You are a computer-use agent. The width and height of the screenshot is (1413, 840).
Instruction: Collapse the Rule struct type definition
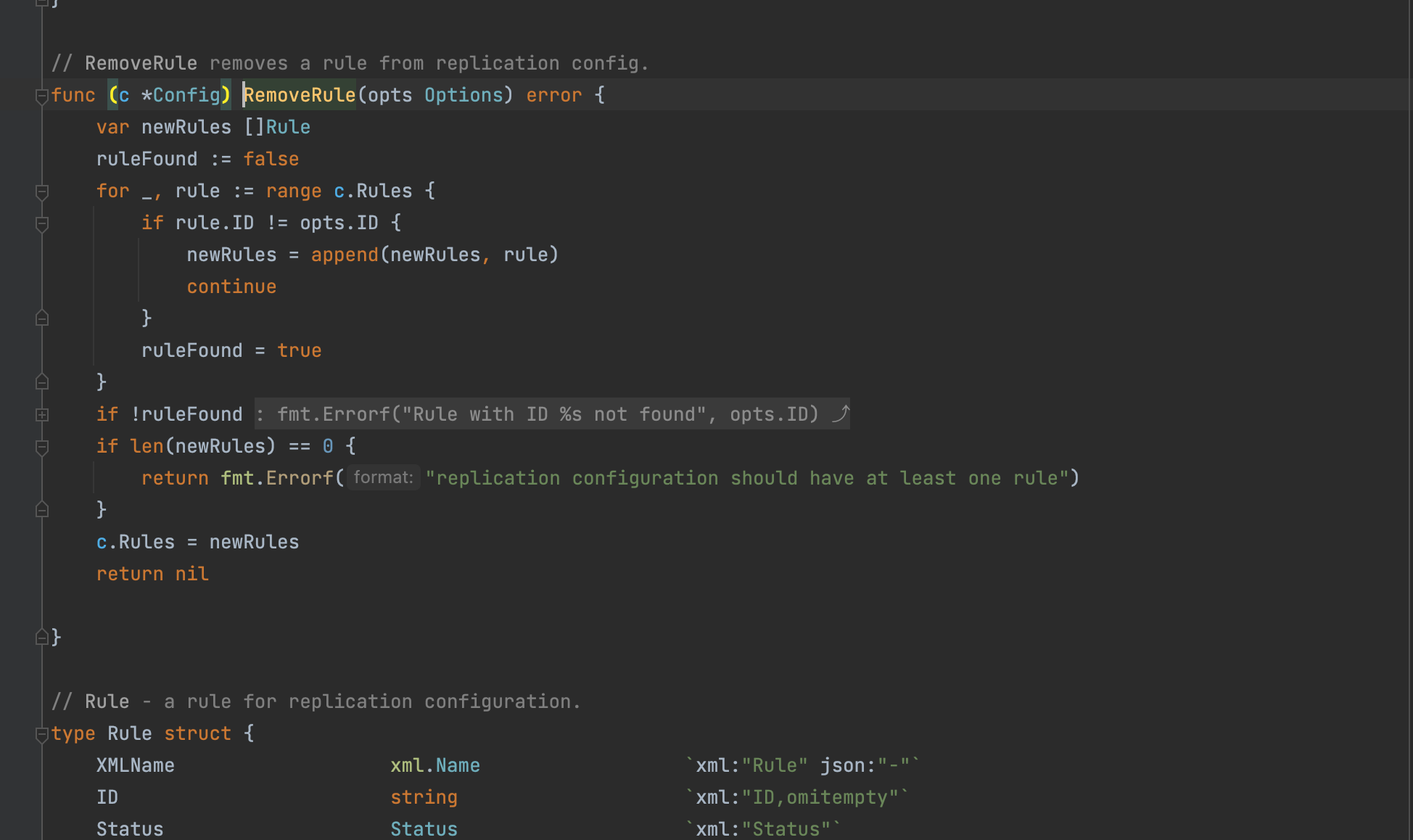point(42,734)
